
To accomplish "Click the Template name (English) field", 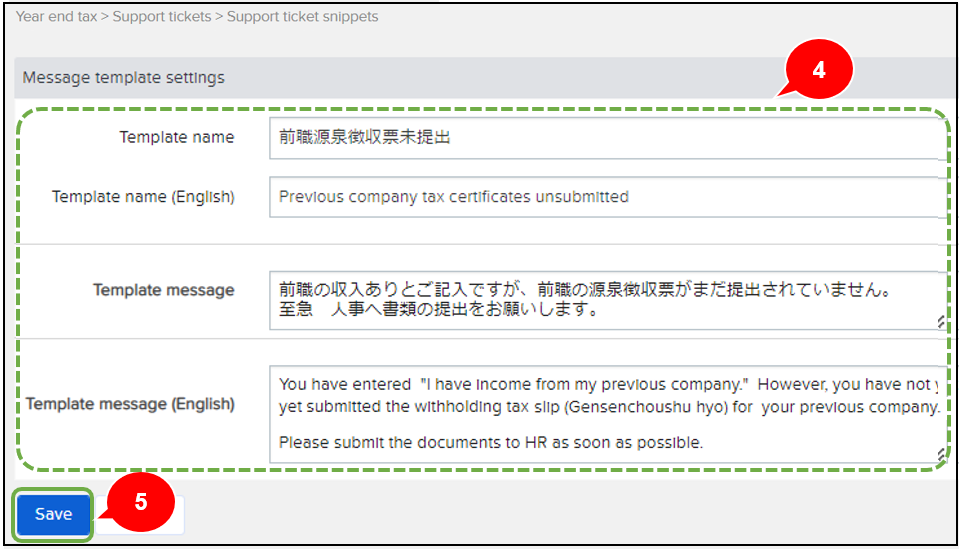I will point(605,197).
